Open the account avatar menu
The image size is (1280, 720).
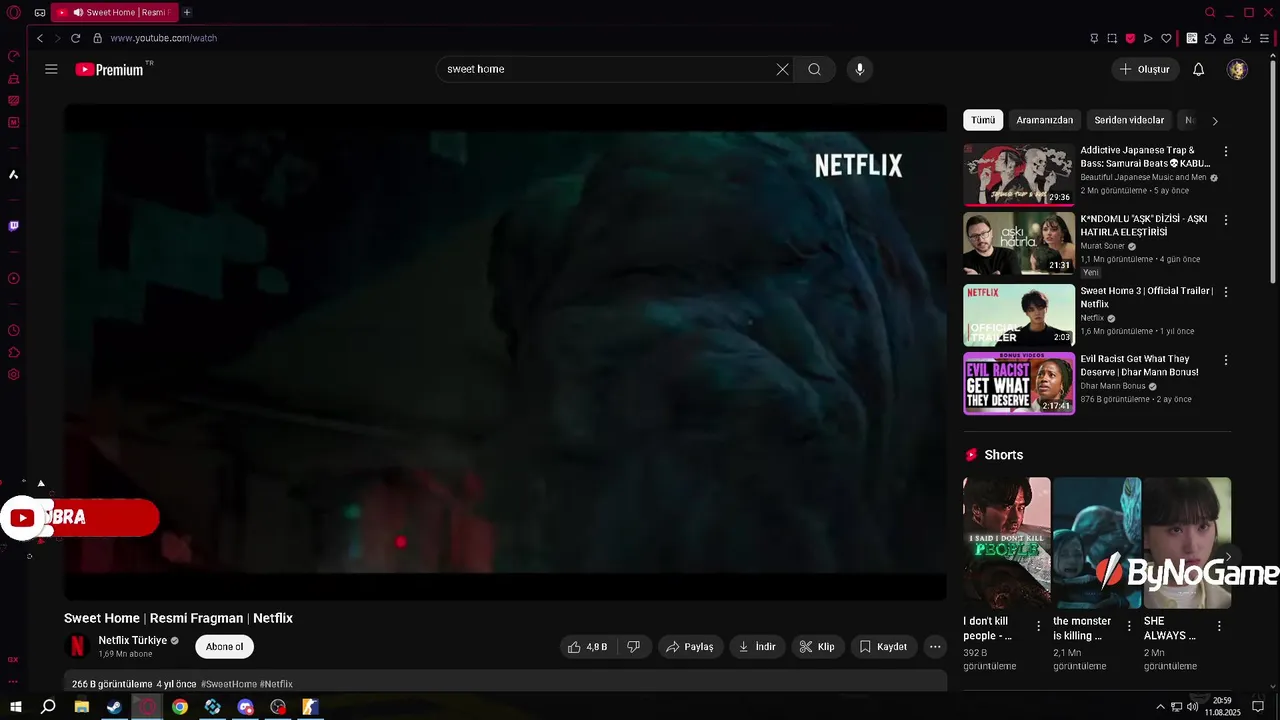click(1238, 69)
